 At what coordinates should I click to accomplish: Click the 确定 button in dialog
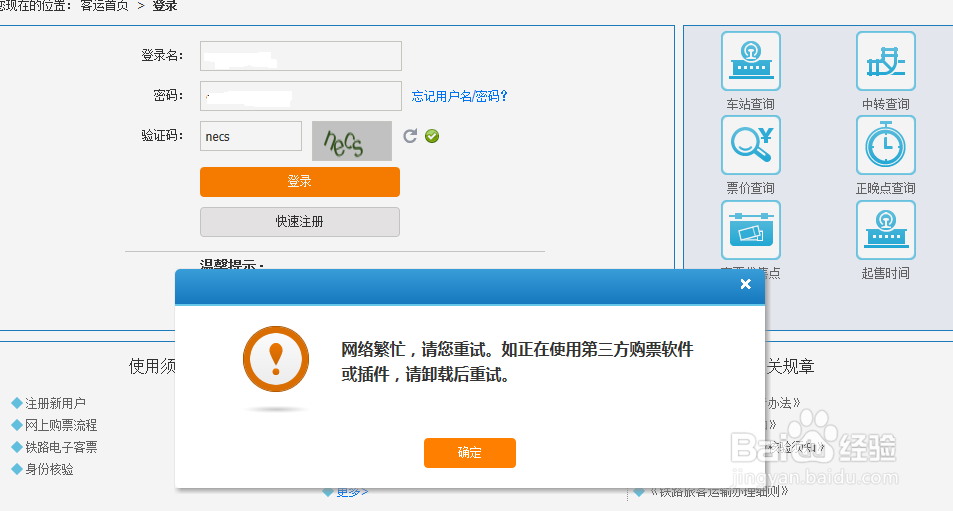click(470, 453)
